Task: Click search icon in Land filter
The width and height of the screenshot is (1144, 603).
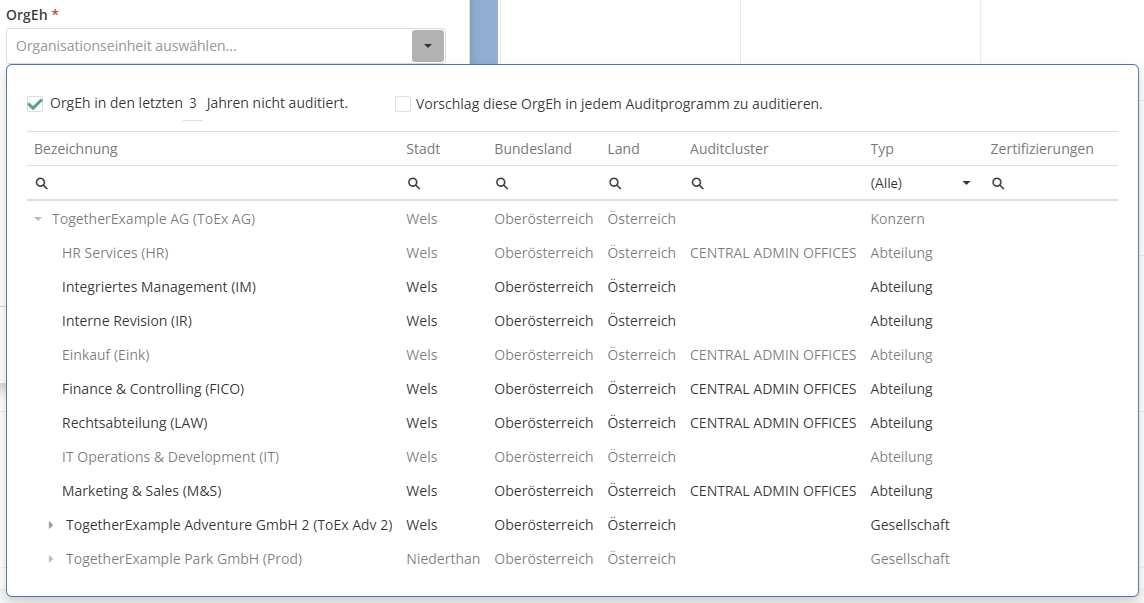Action: [615, 184]
